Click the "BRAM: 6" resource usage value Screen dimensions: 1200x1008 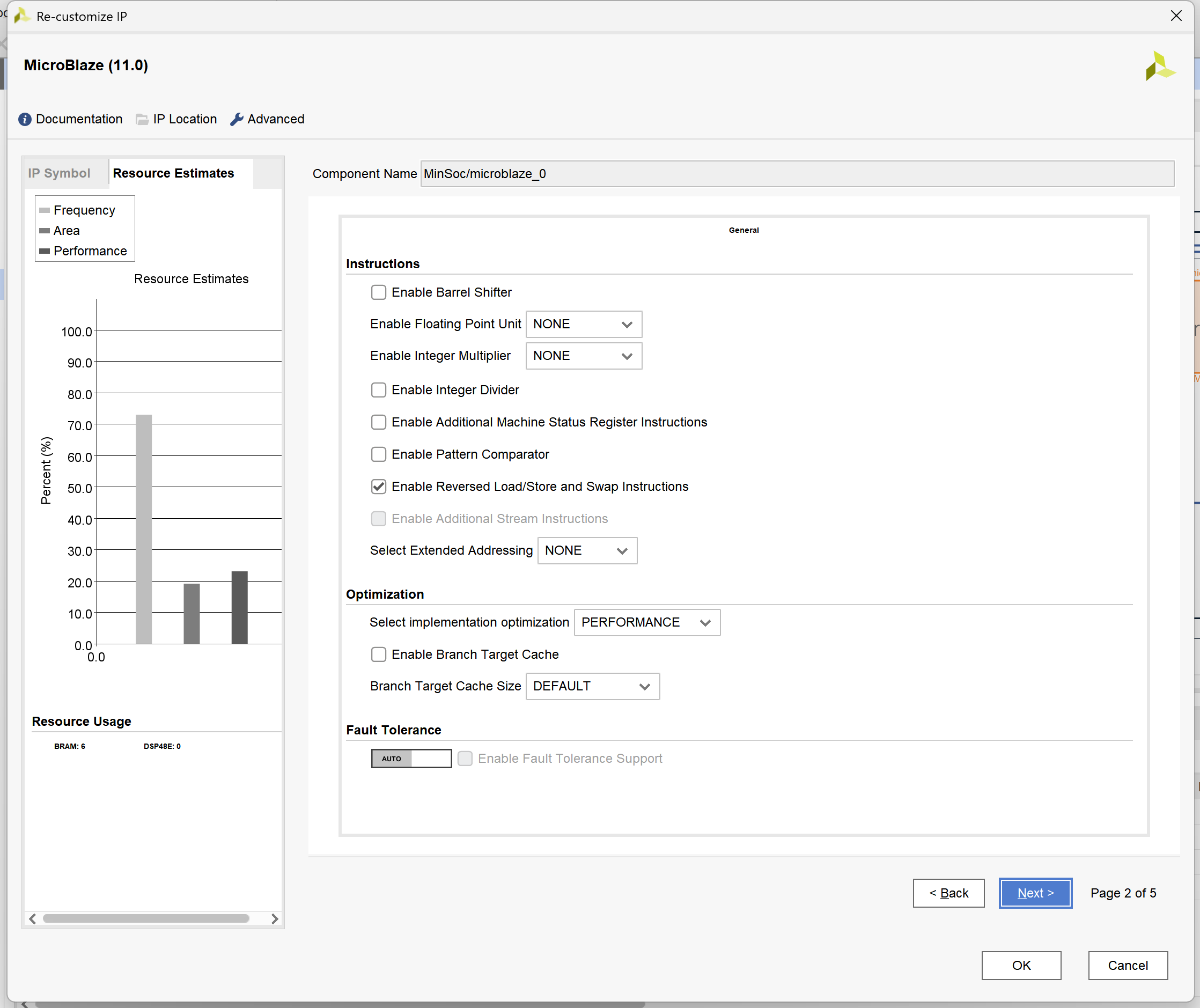point(70,746)
